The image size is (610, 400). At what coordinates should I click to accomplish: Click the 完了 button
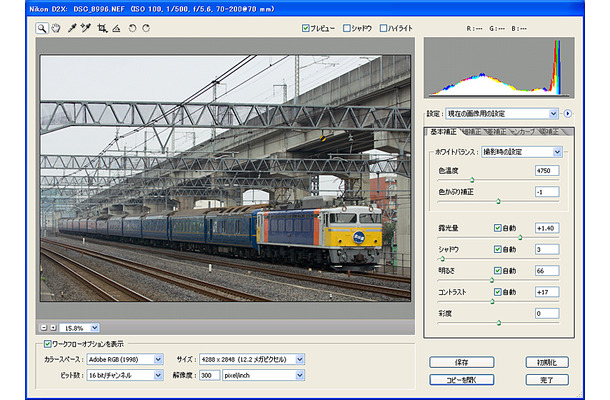pos(547,380)
